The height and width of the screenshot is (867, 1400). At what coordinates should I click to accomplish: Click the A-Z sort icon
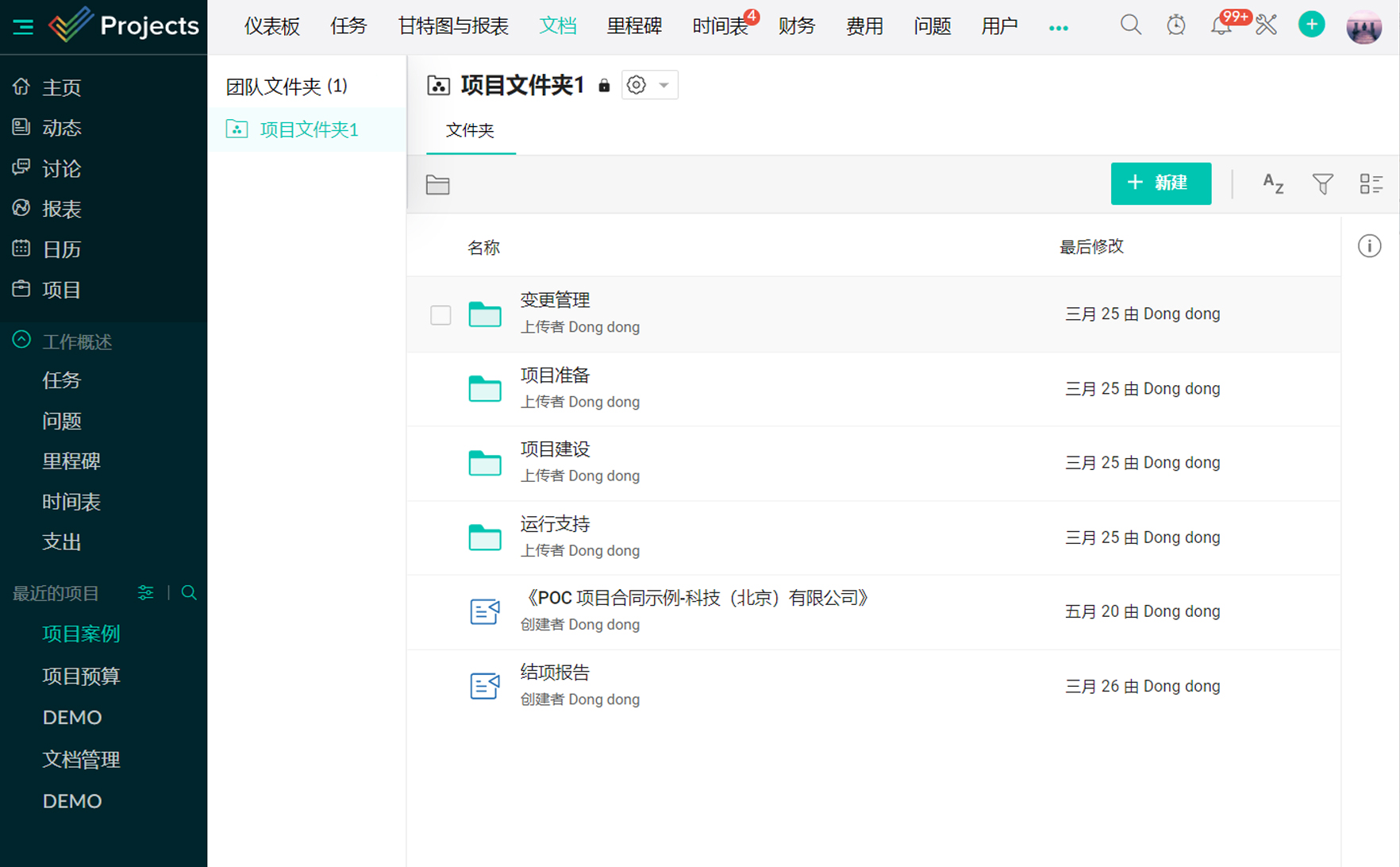click(x=1273, y=184)
